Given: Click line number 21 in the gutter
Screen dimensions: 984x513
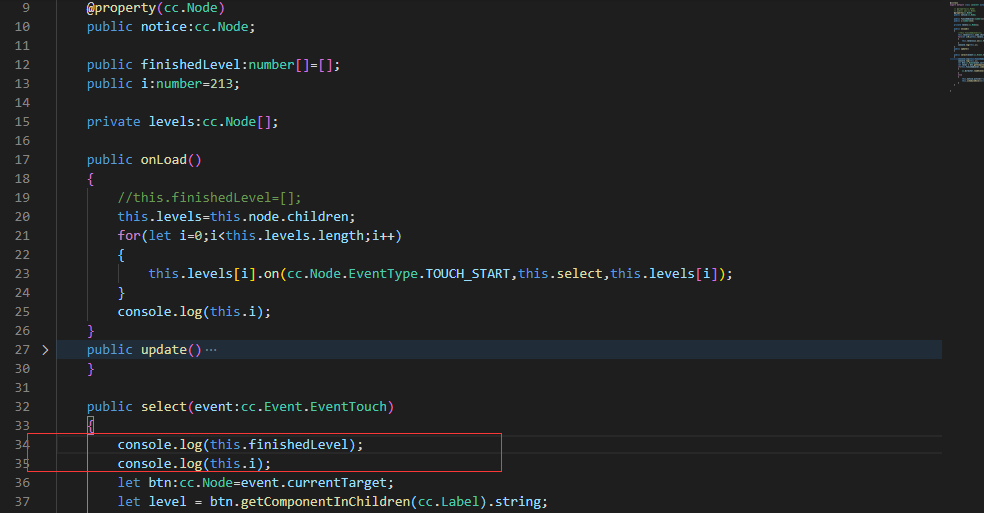Looking at the screenshot, I should pyautogui.click(x=22, y=235).
